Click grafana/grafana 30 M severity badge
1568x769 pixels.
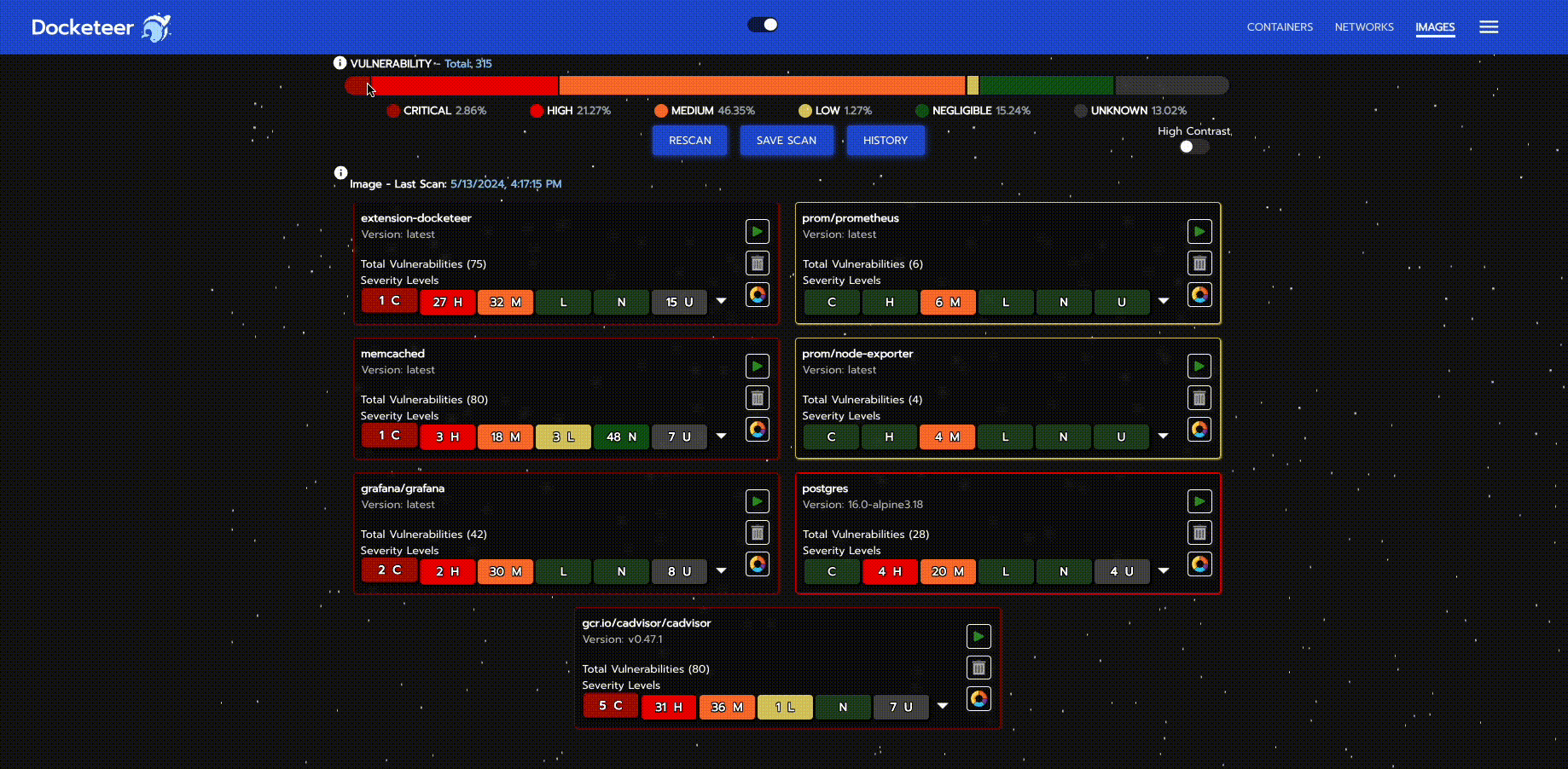coord(505,571)
